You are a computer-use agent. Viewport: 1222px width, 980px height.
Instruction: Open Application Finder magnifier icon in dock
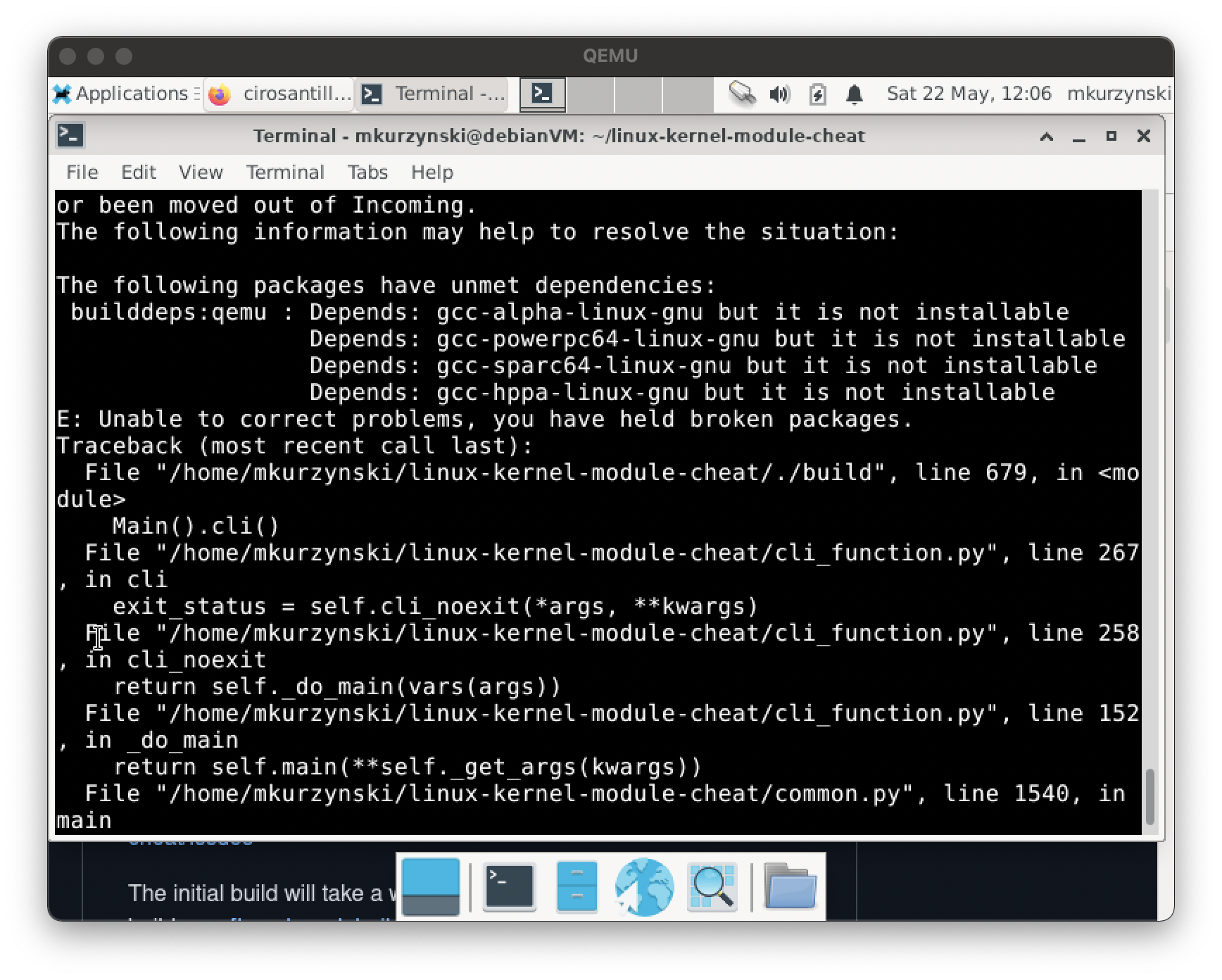[x=712, y=887]
